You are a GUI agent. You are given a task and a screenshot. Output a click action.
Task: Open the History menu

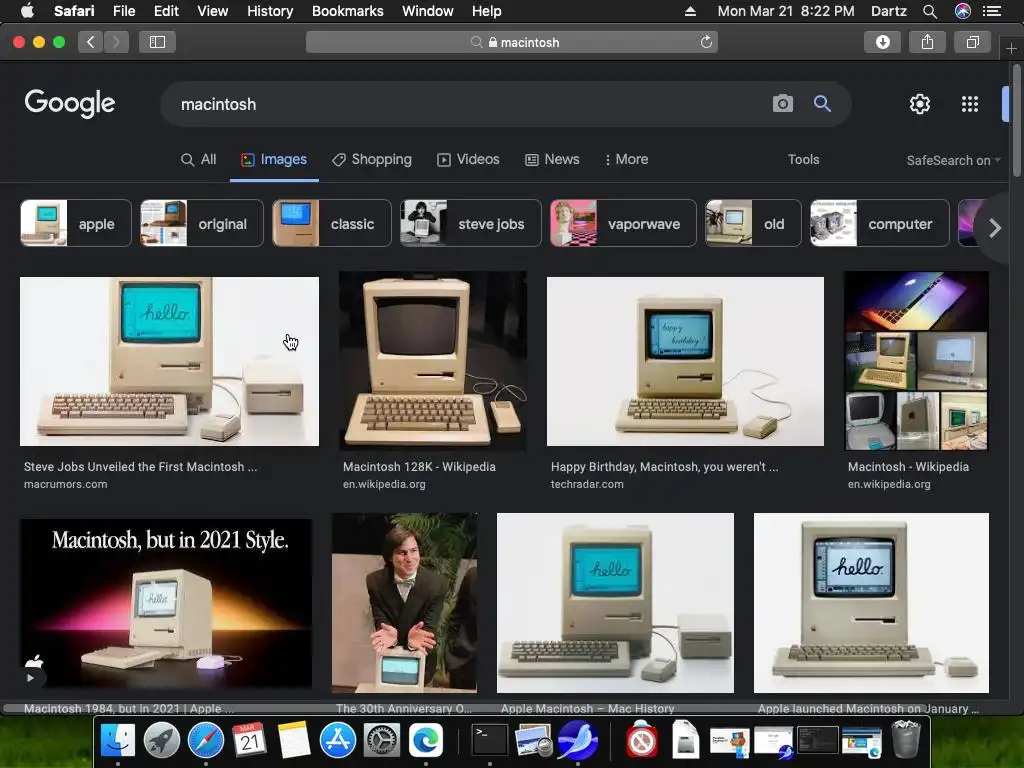[270, 11]
